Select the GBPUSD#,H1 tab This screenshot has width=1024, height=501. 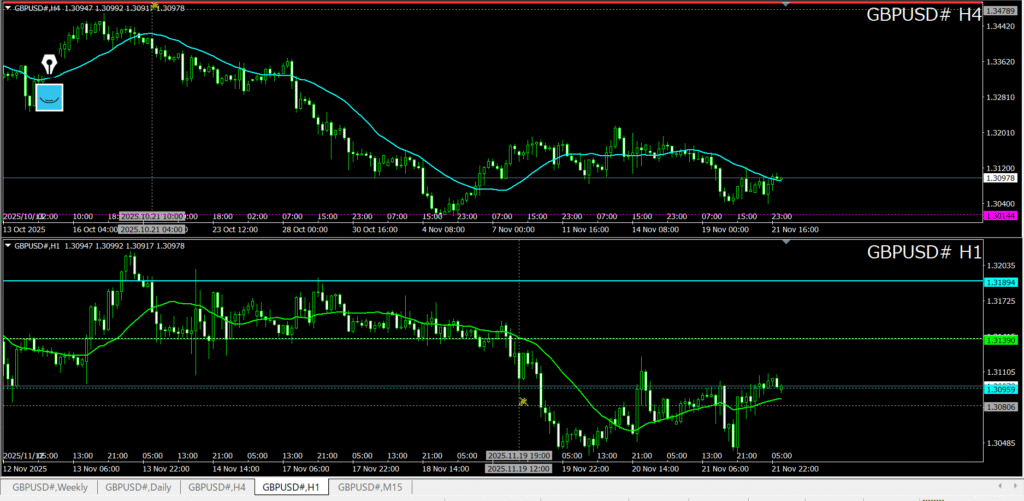pos(291,487)
